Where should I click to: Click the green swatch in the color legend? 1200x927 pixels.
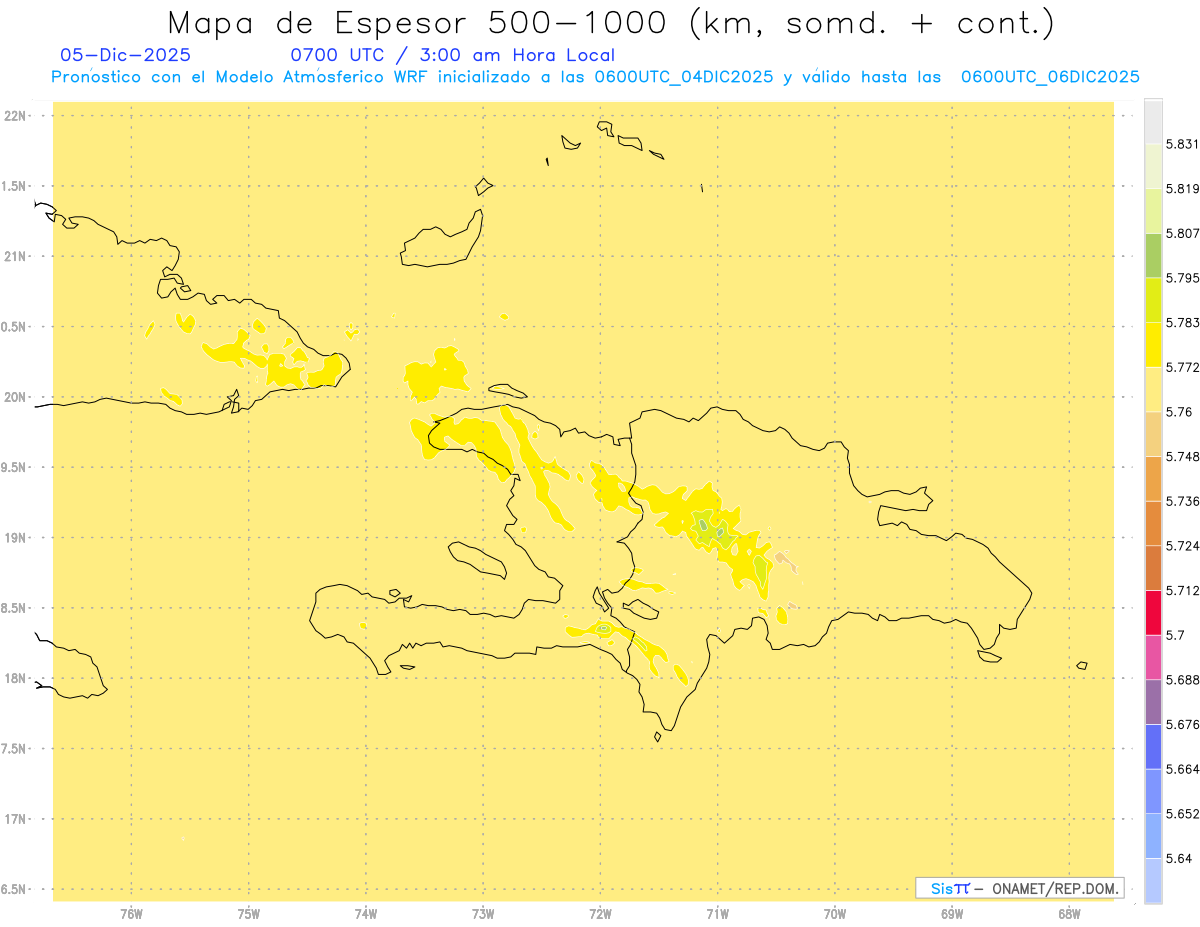[x=1153, y=255]
